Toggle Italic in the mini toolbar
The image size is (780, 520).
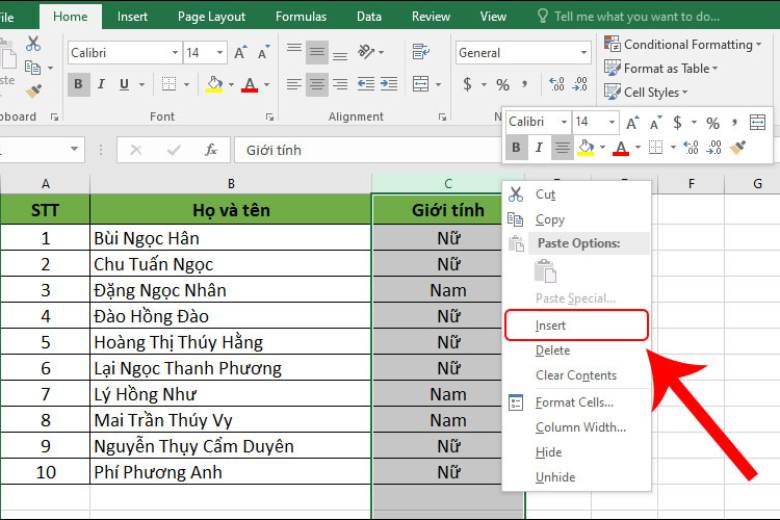[539, 147]
